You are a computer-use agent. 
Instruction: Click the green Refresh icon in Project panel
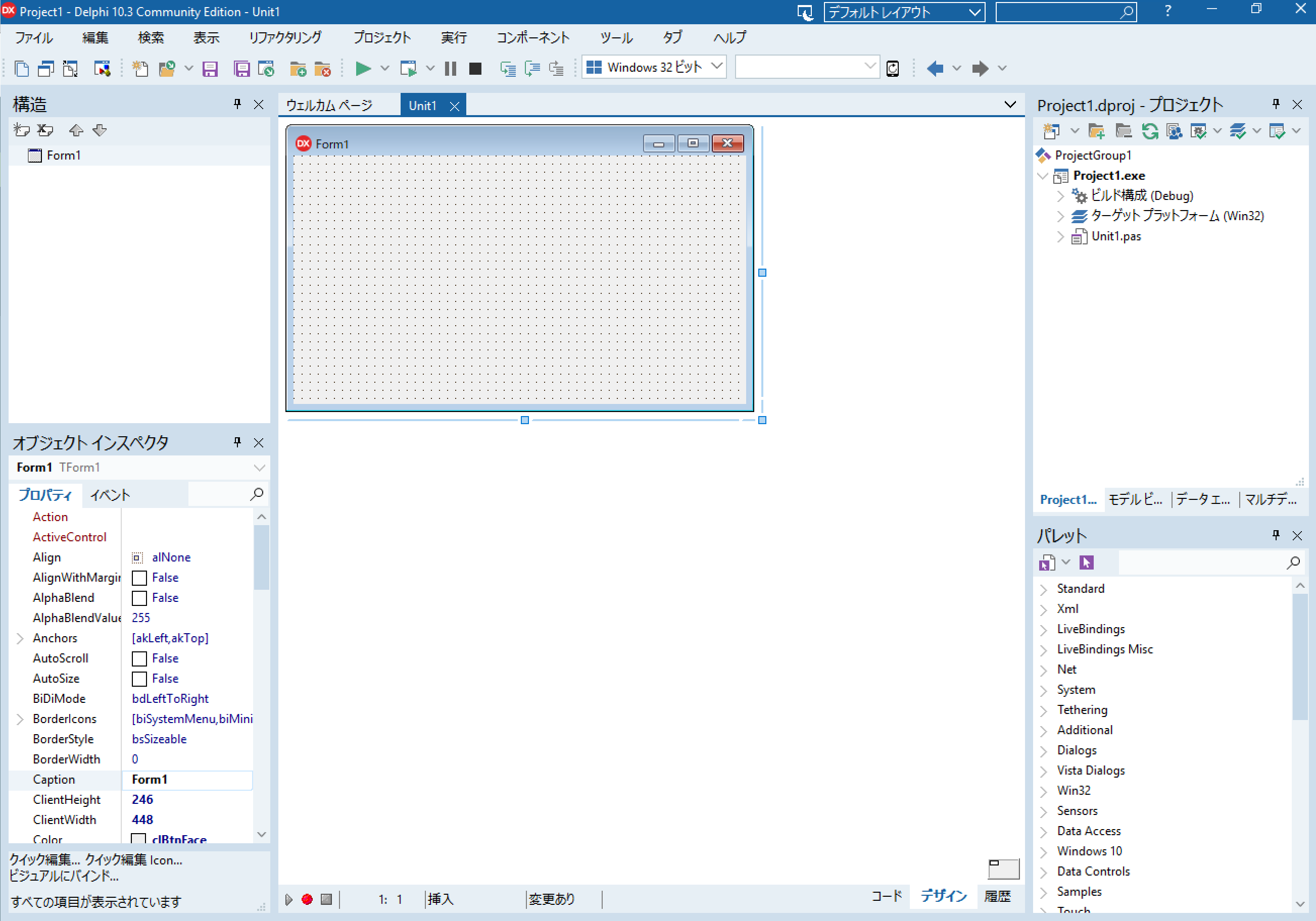point(1149,131)
